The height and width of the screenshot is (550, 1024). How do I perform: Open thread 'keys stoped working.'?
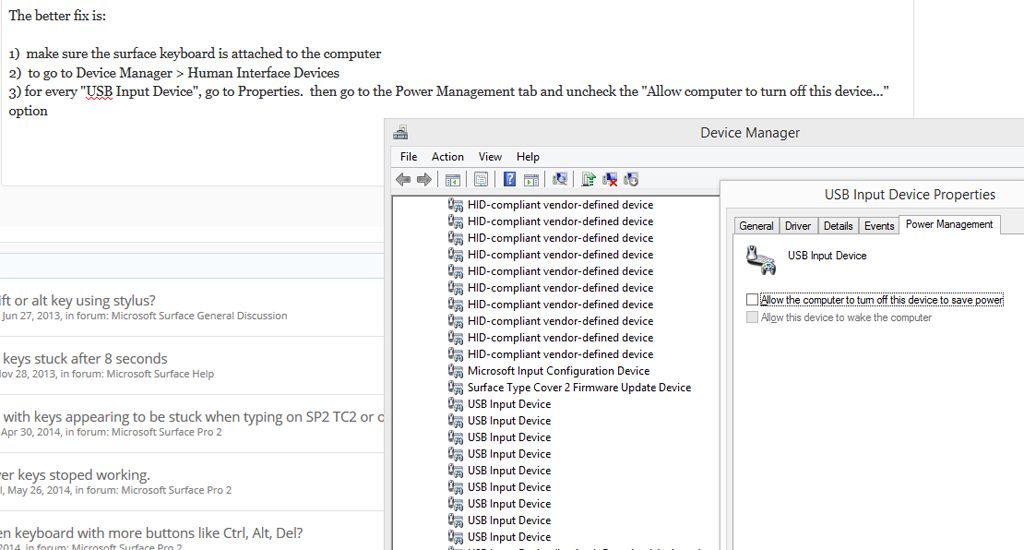[75, 475]
